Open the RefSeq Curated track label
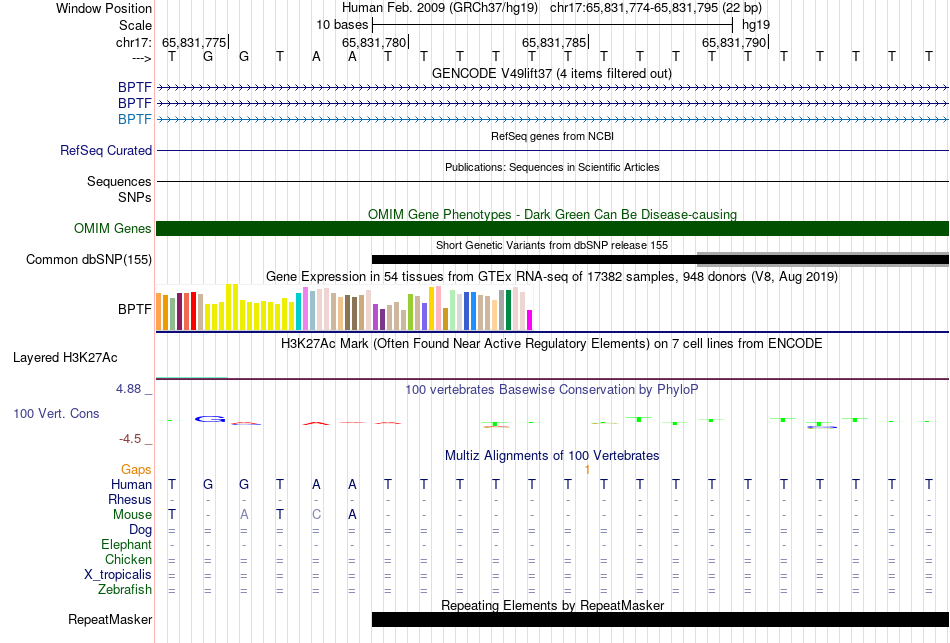This screenshot has height=643, width=950. [106, 150]
